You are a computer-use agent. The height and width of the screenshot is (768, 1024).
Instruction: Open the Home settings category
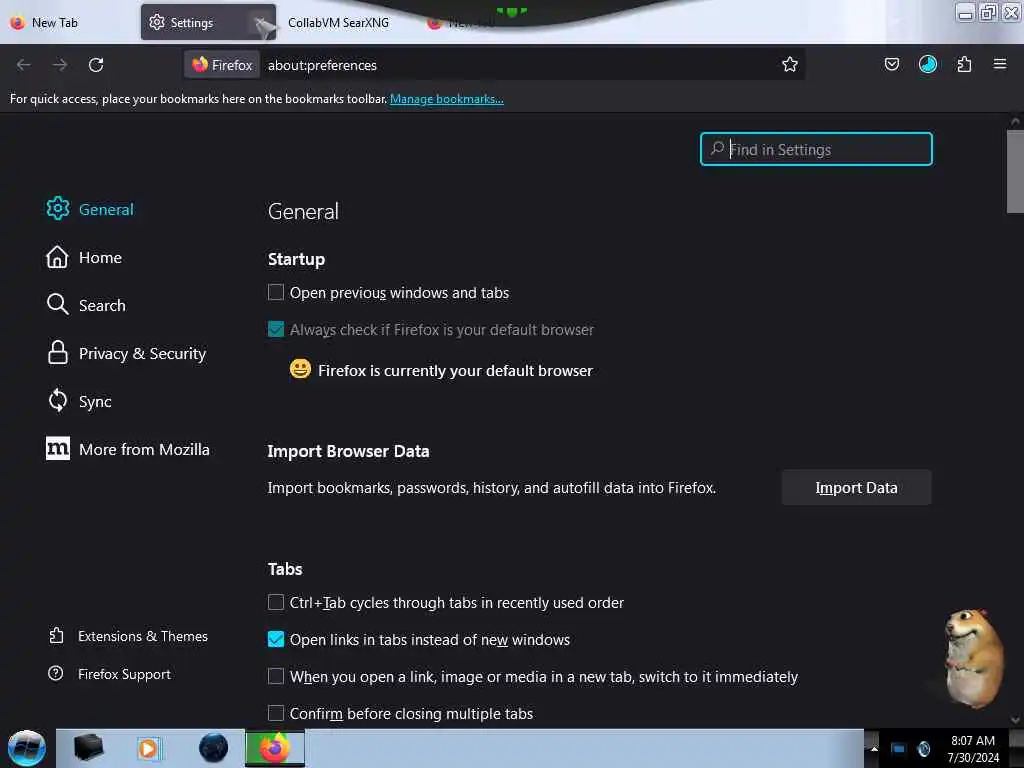tap(100, 257)
